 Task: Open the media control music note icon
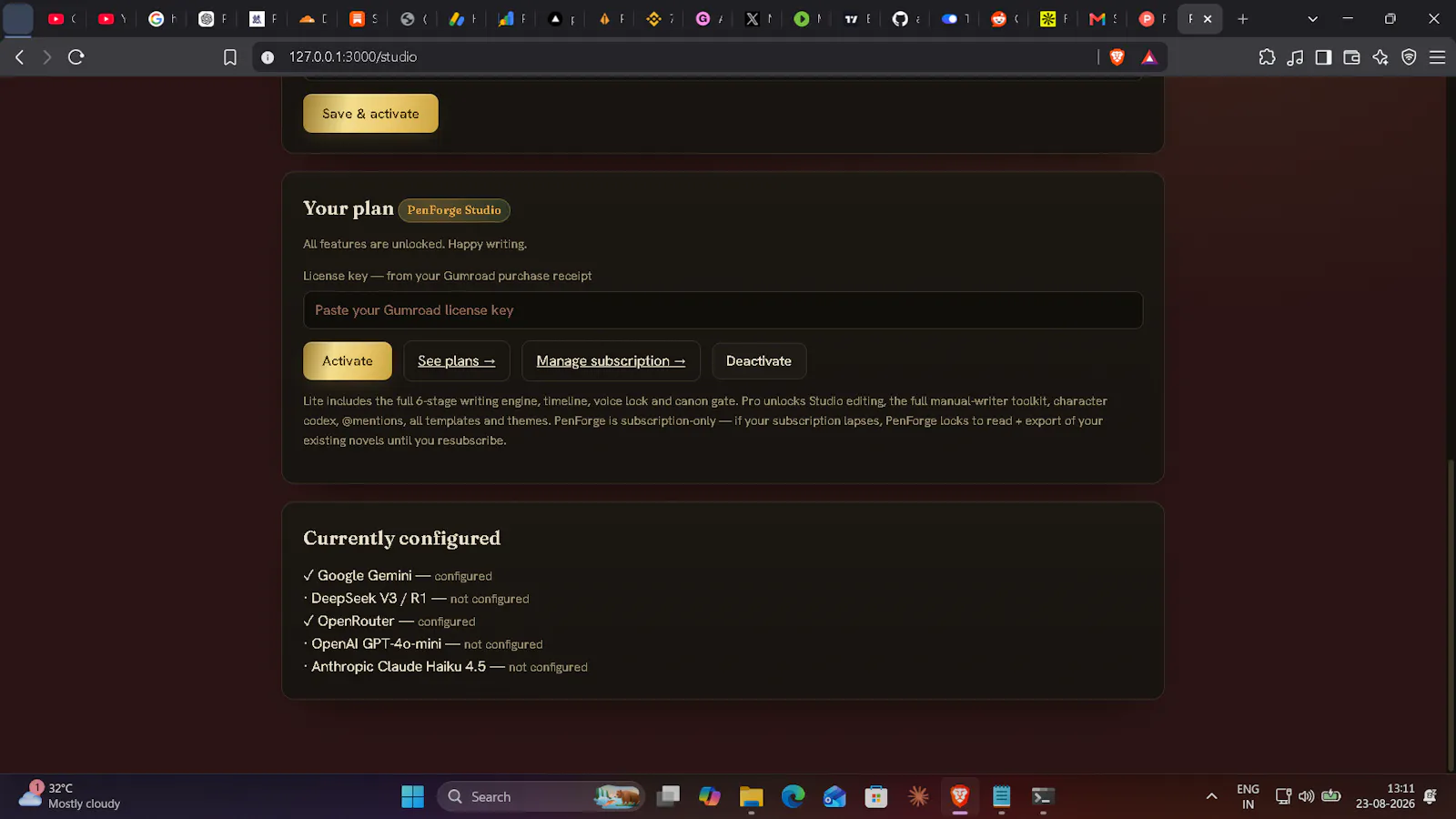click(1295, 57)
